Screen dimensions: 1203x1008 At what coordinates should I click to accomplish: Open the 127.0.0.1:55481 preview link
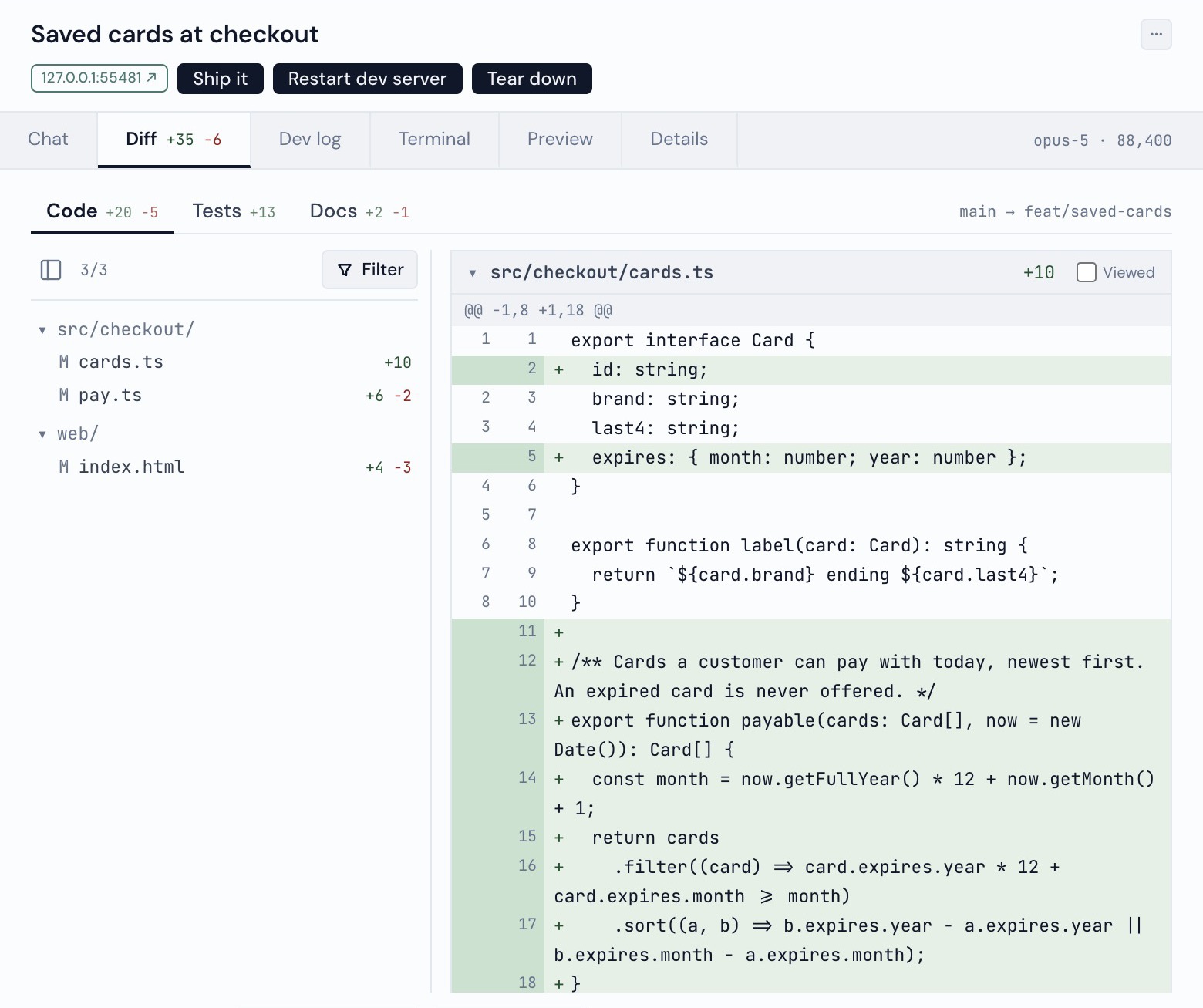click(x=99, y=78)
